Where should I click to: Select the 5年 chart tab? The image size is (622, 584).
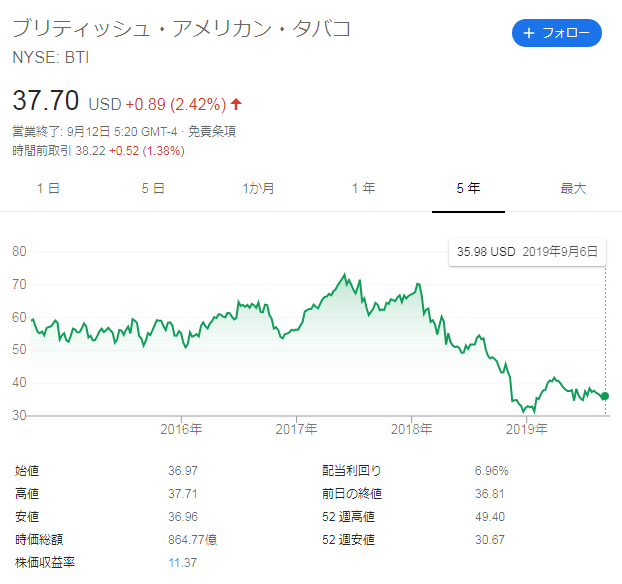(x=467, y=187)
